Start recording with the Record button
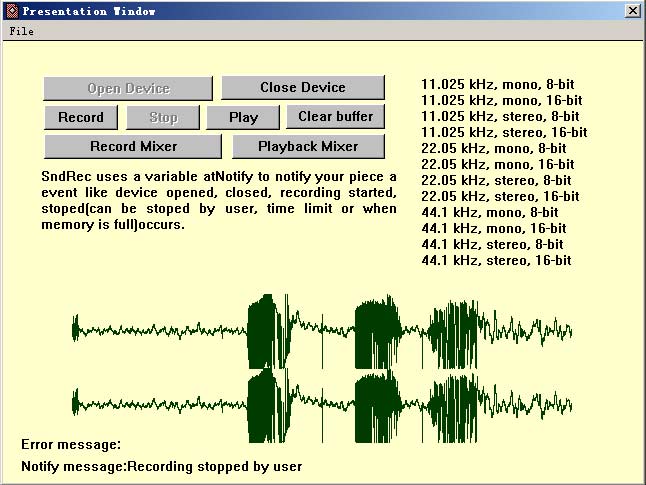Image resolution: width=646 pixels, height=485 pixels. point(81,117)
